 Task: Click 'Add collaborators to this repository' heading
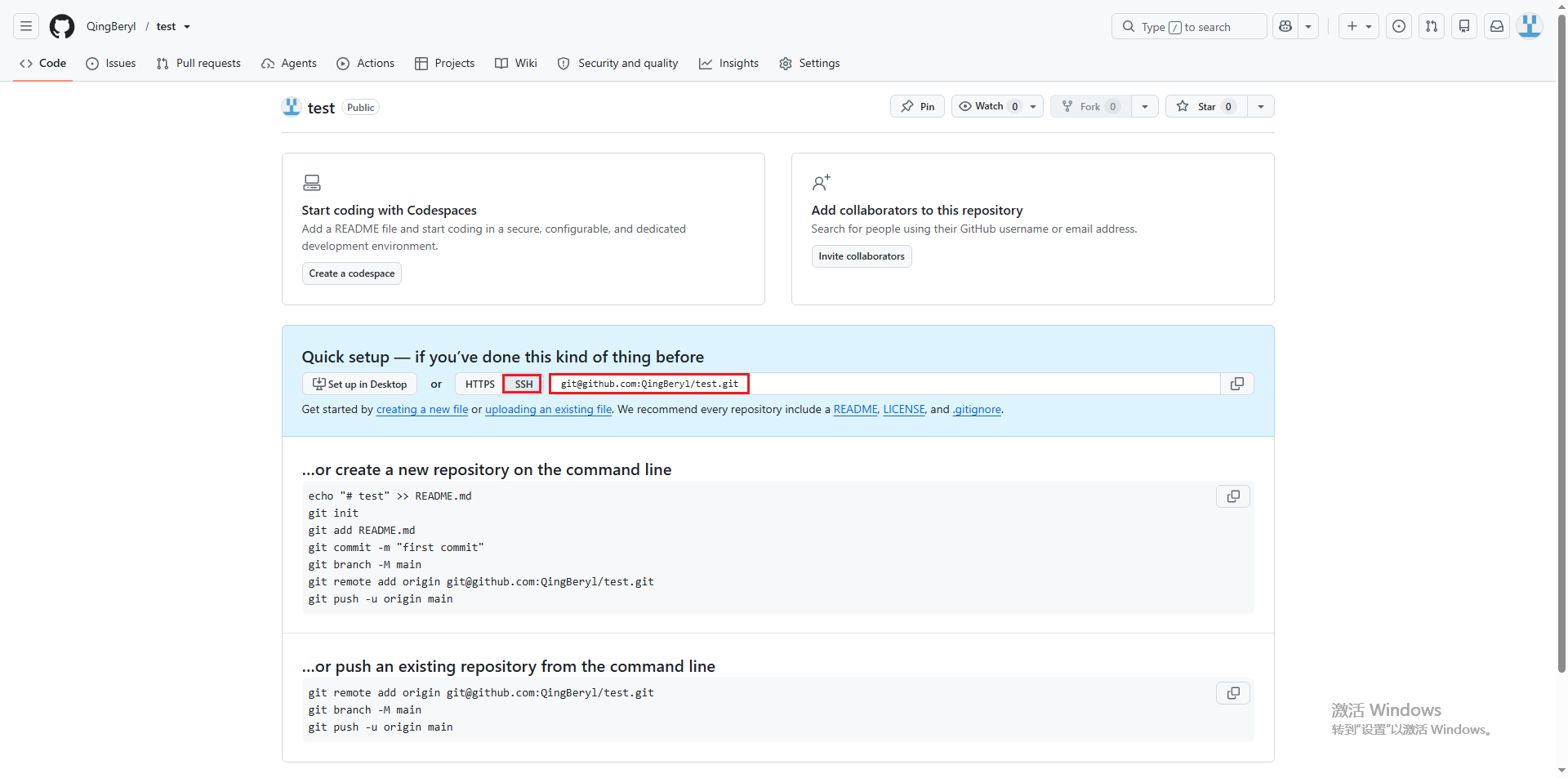click(x=917, y=210)
